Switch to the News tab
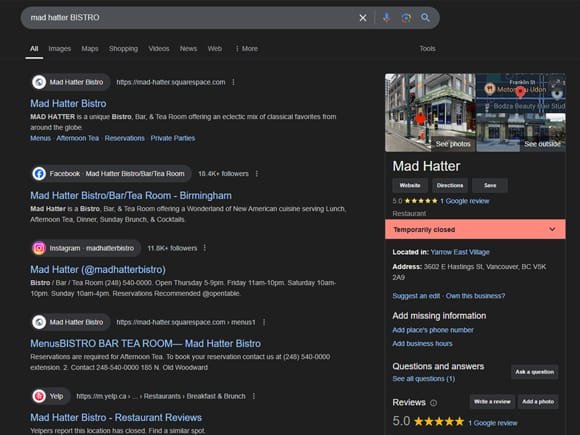The image size is (580, 435). click(x=188, y=49)
